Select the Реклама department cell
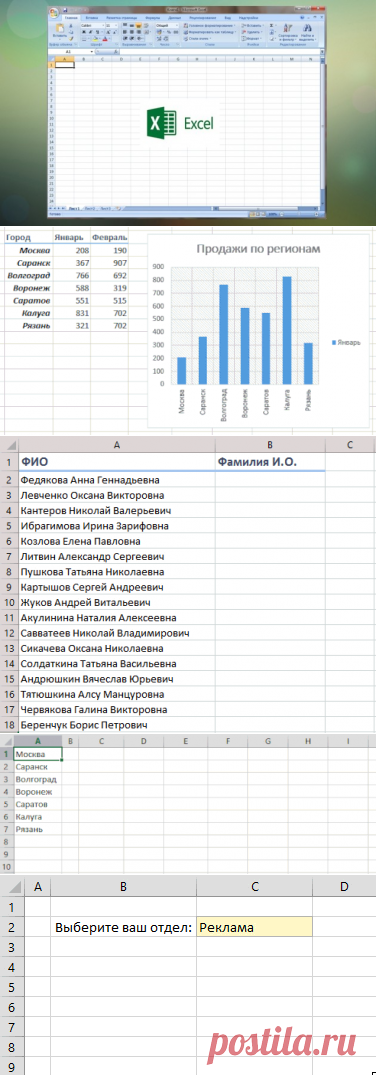376x1075 pixels. (x=254, y=928)
